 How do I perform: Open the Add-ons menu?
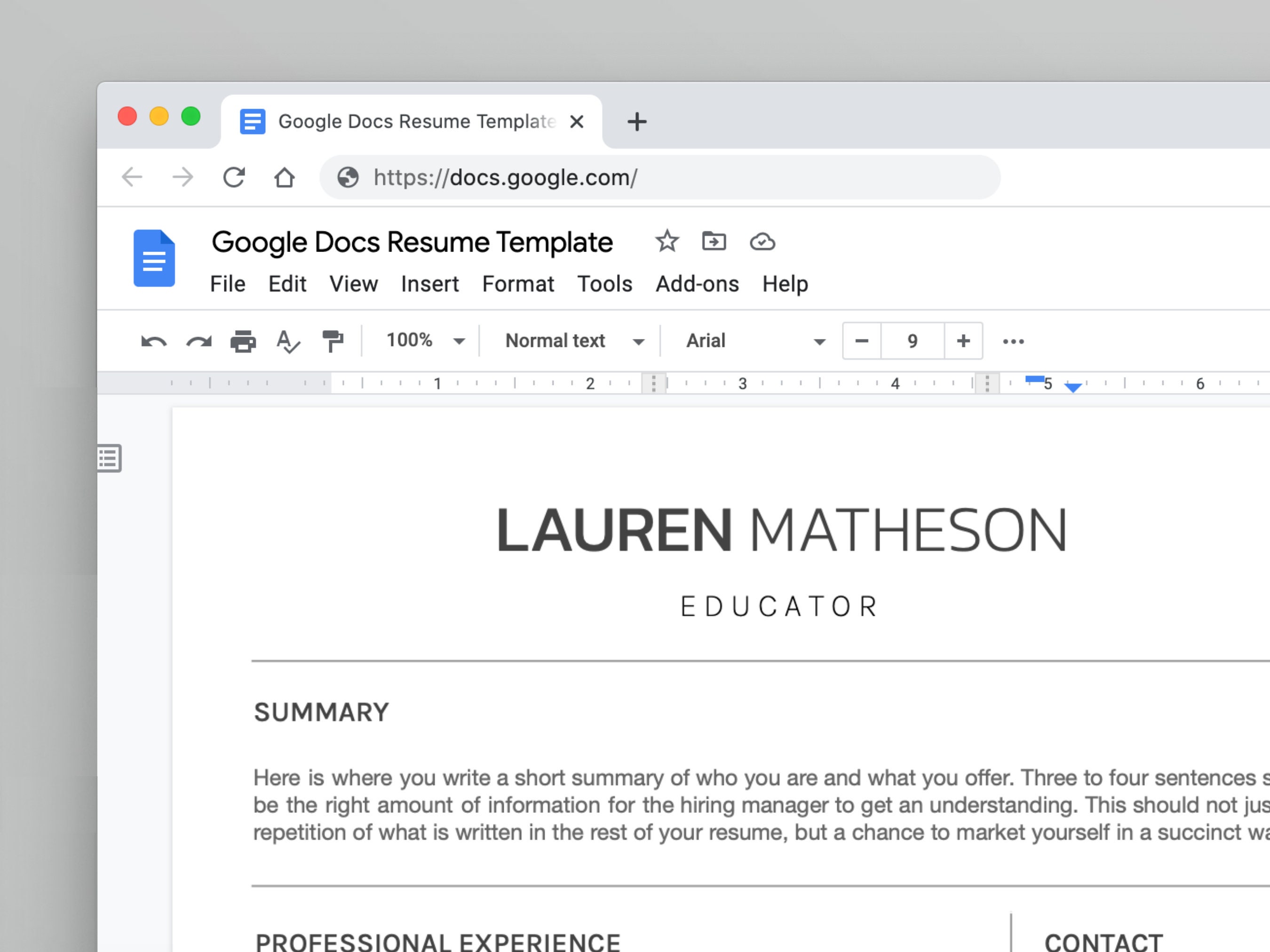(697, 283)
